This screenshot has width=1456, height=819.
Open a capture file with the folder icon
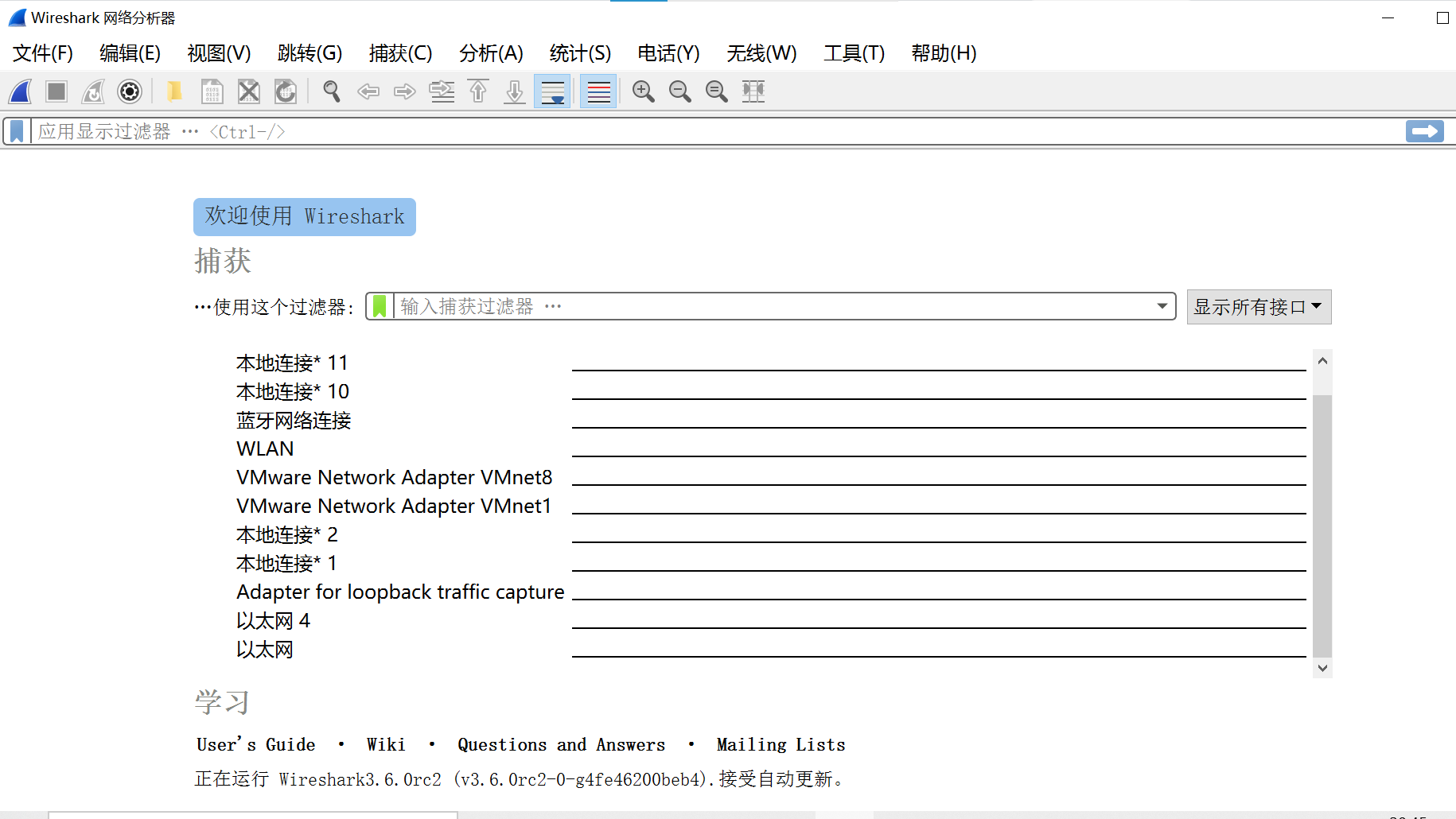[x=174, y=91]
